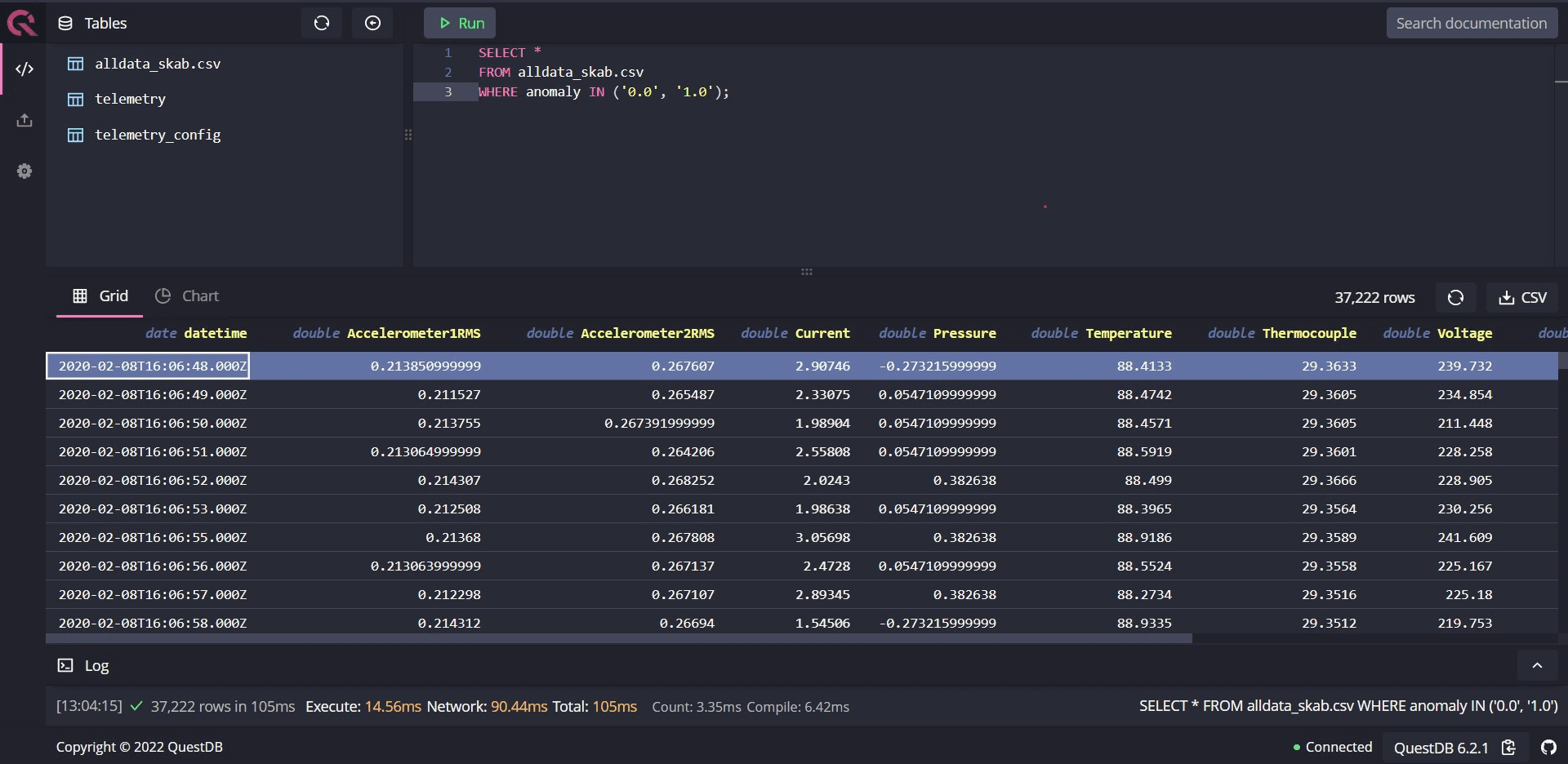Click the Search documentation field
Screen dimensions: 1568x764
pos(1471,23)
